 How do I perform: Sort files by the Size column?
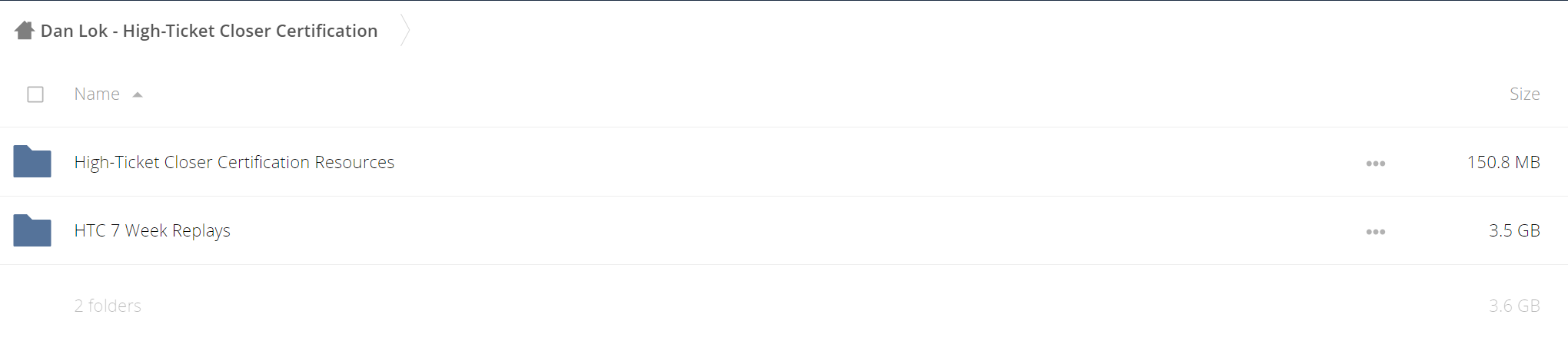click(x=1524, y=94)
